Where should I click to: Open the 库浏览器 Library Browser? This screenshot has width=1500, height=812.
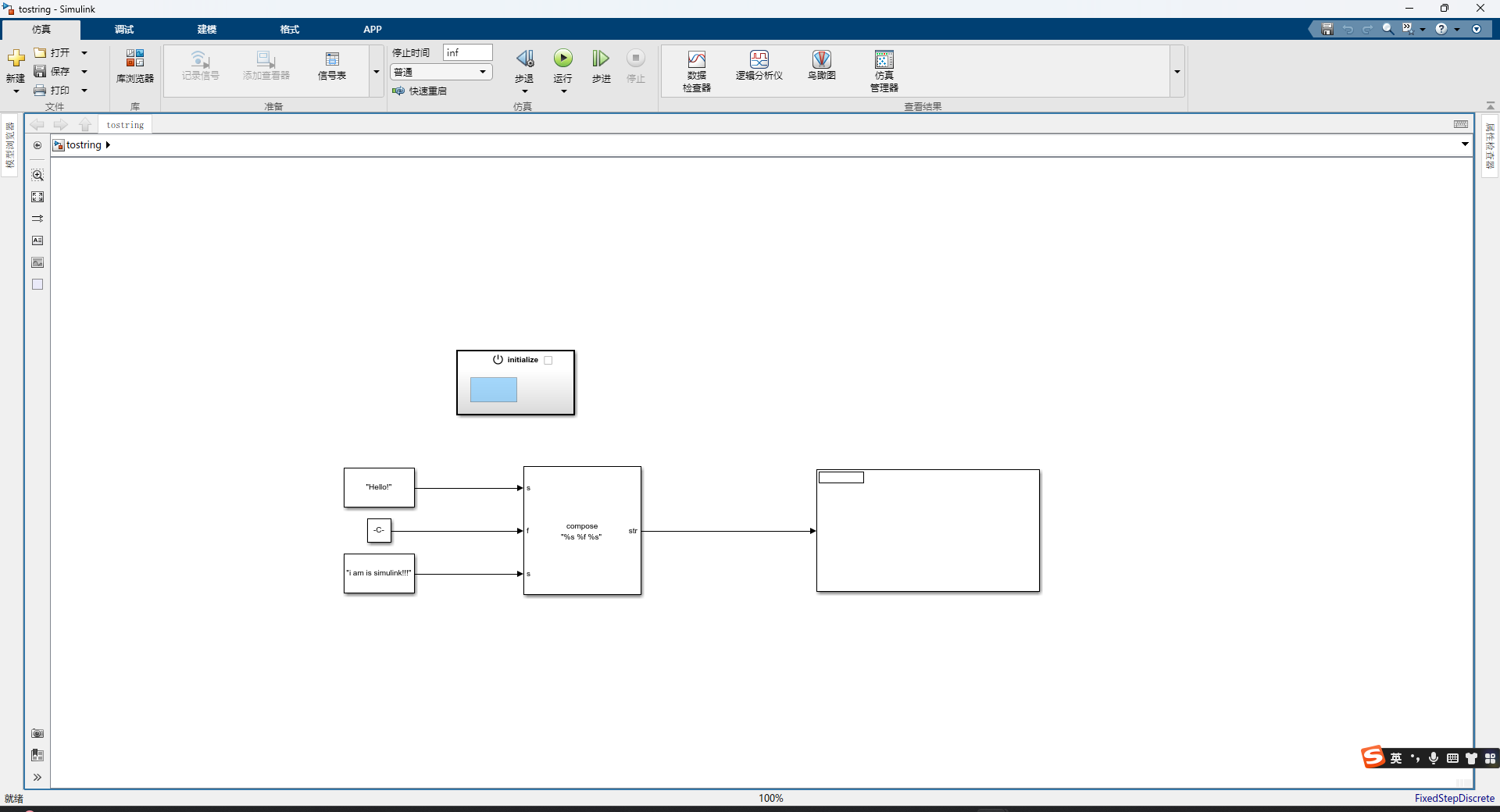point(135,66)
